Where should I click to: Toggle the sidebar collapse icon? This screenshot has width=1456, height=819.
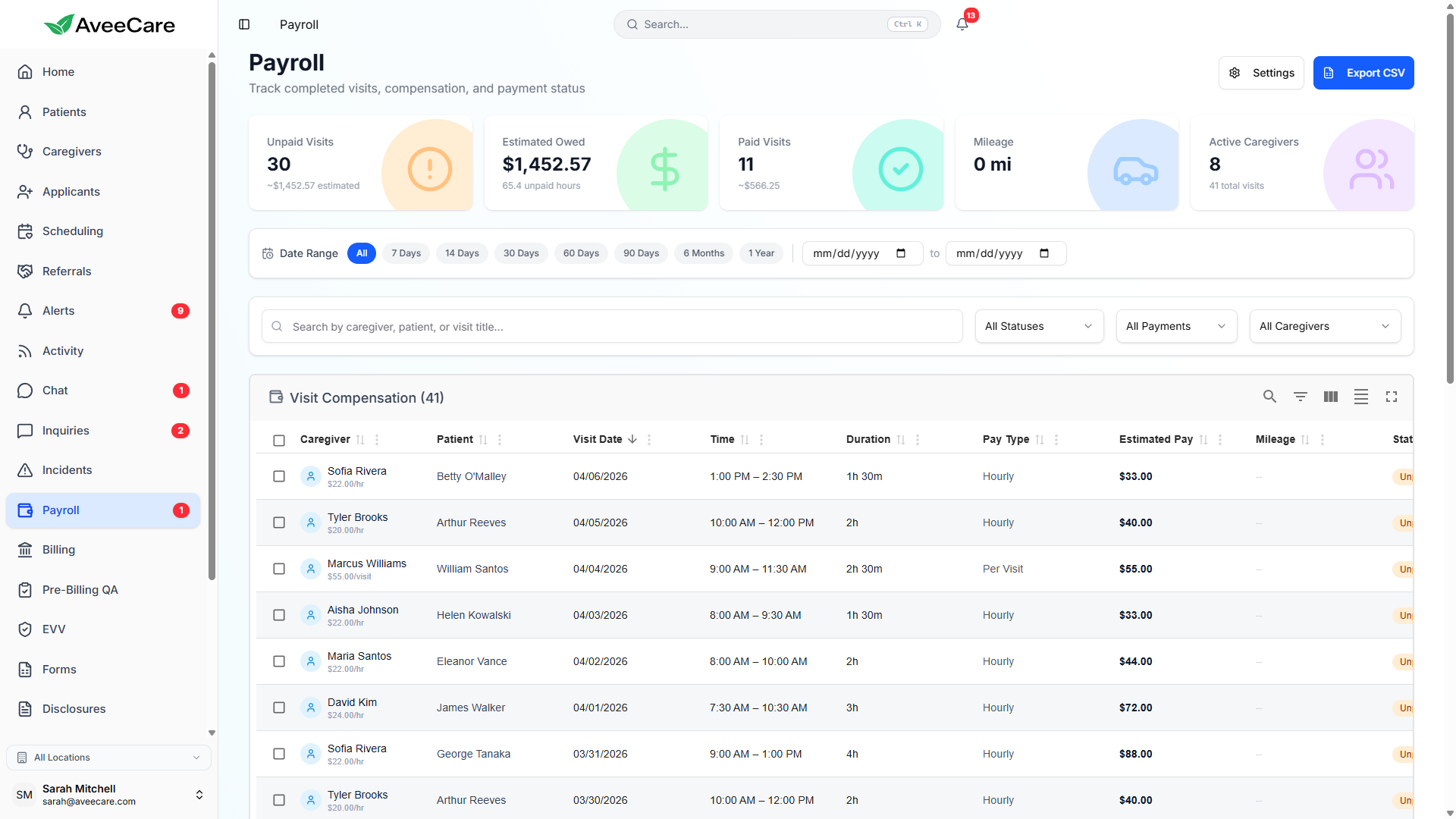[244, 24]
